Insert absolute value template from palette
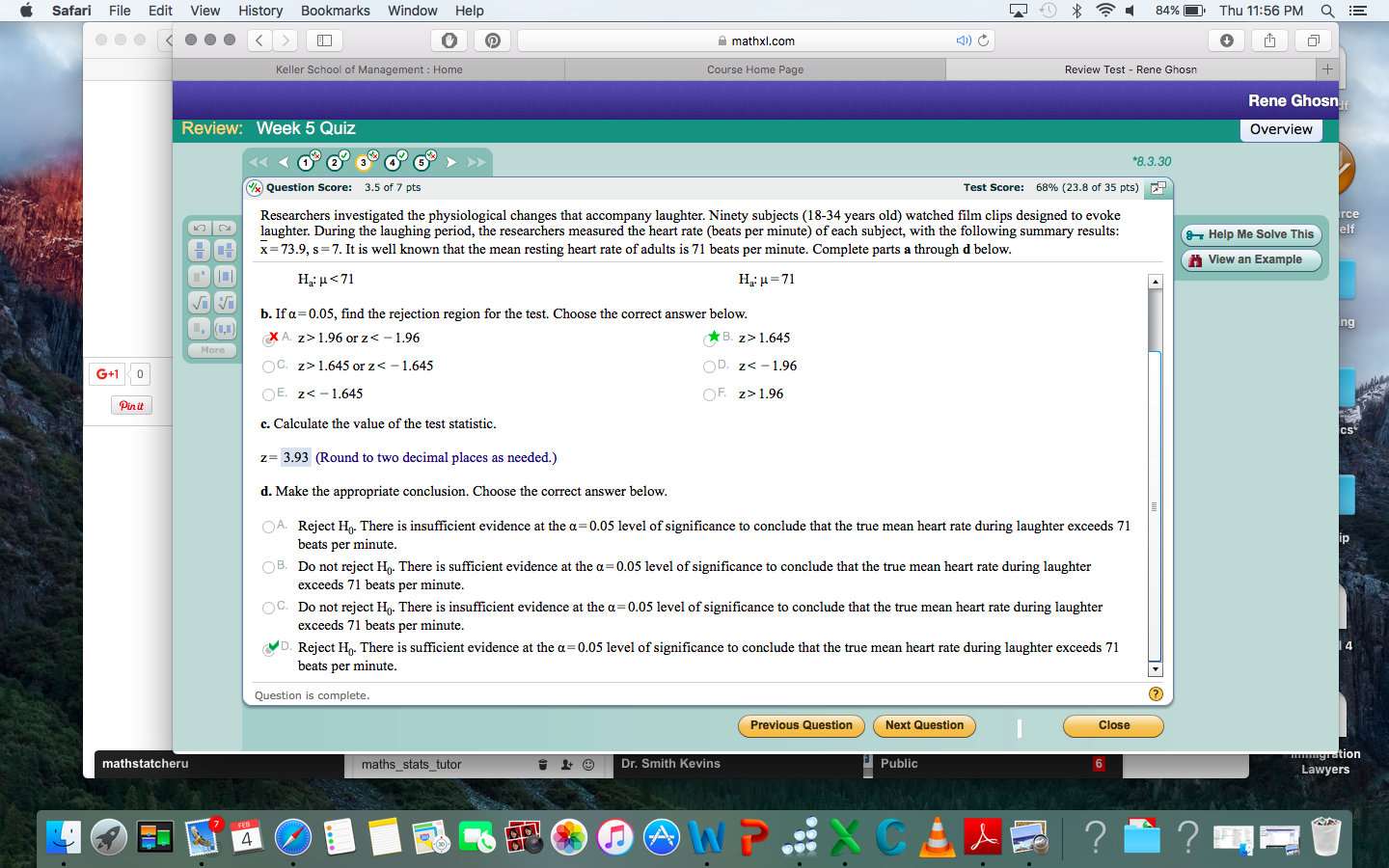1389x868 pixels. pyautogui.click(x=225, y=277)
